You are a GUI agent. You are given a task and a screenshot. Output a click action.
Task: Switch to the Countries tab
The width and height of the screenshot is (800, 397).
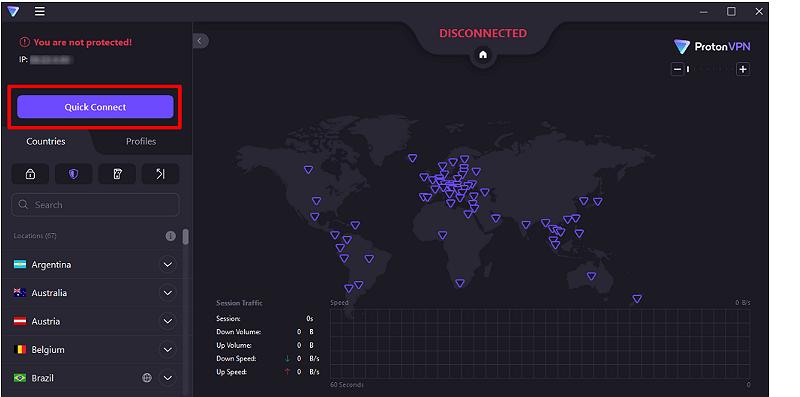(x=46, y=141)
